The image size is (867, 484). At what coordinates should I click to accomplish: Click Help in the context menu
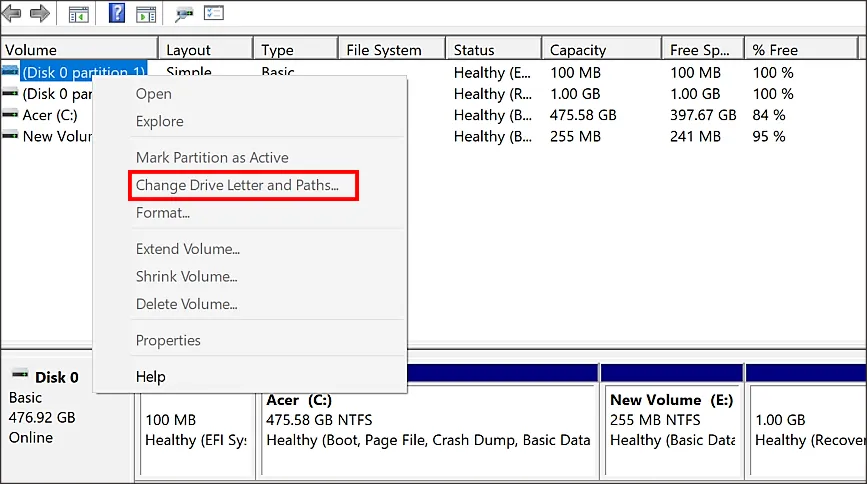coord(151,376)
